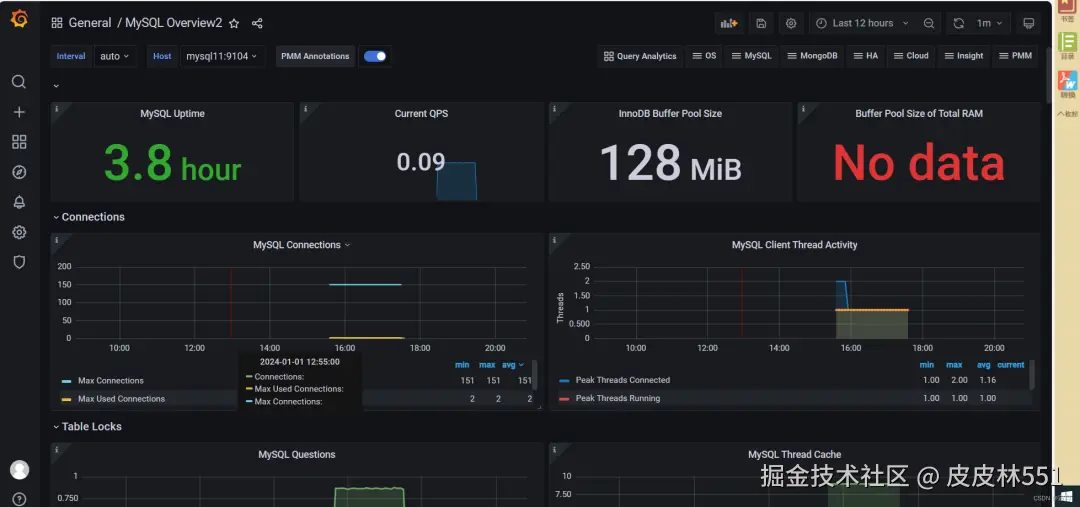Viewport: 1080px width, 507px height.
Task: Open the PMM dashboards menu
Action: [x=1015, y=56]
